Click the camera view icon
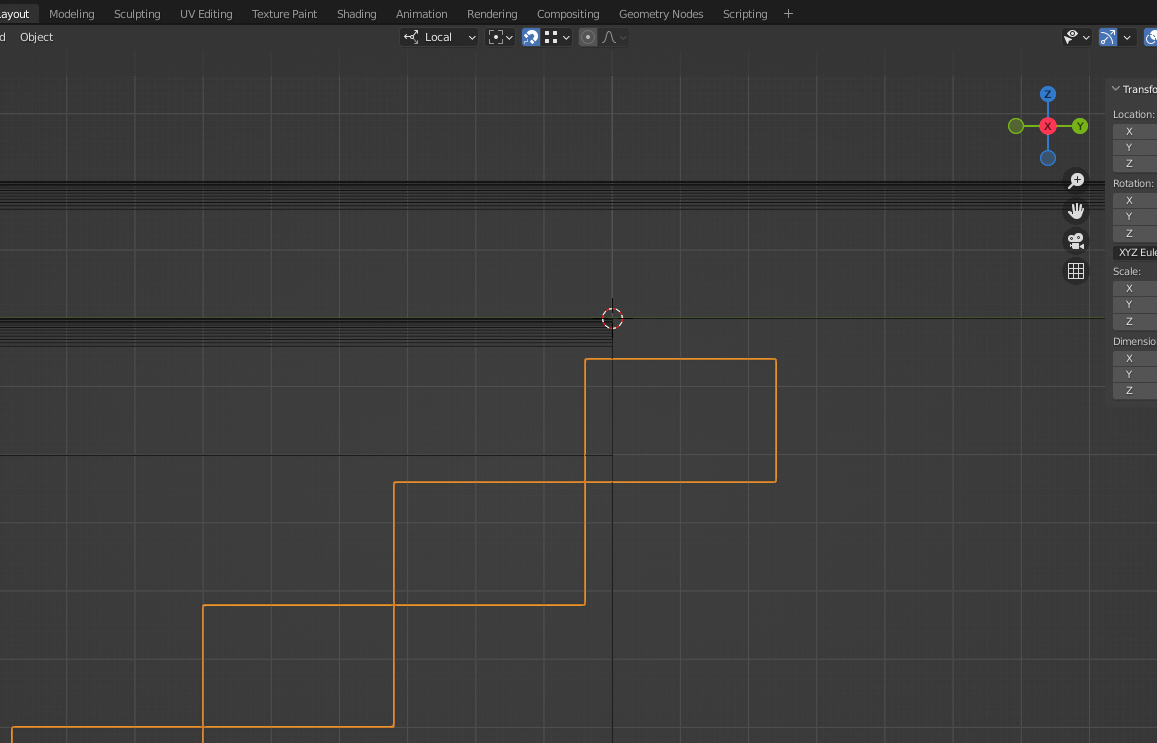The width and height of the screenshot is (1157, 743). click(x=1075, y=241)
